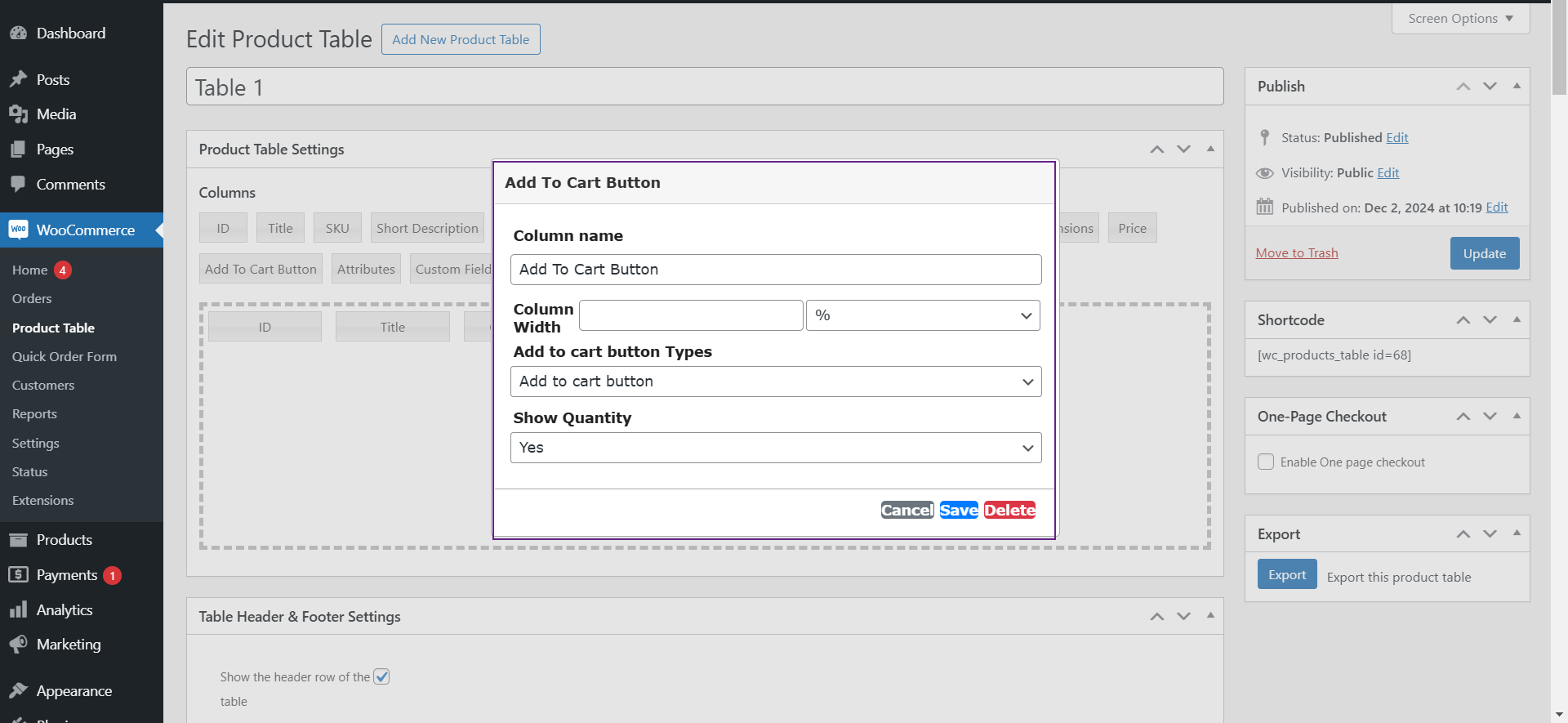Click the Marketing megaphone icon

click(x=18, y=645)
